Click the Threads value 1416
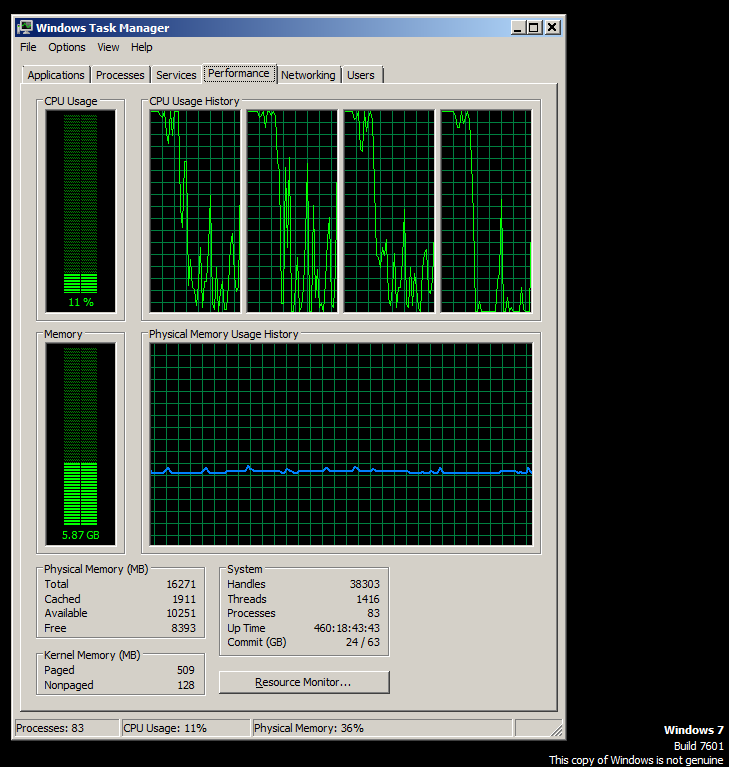The width and height of the screenshot is (729, 767). tap(368, 599)
